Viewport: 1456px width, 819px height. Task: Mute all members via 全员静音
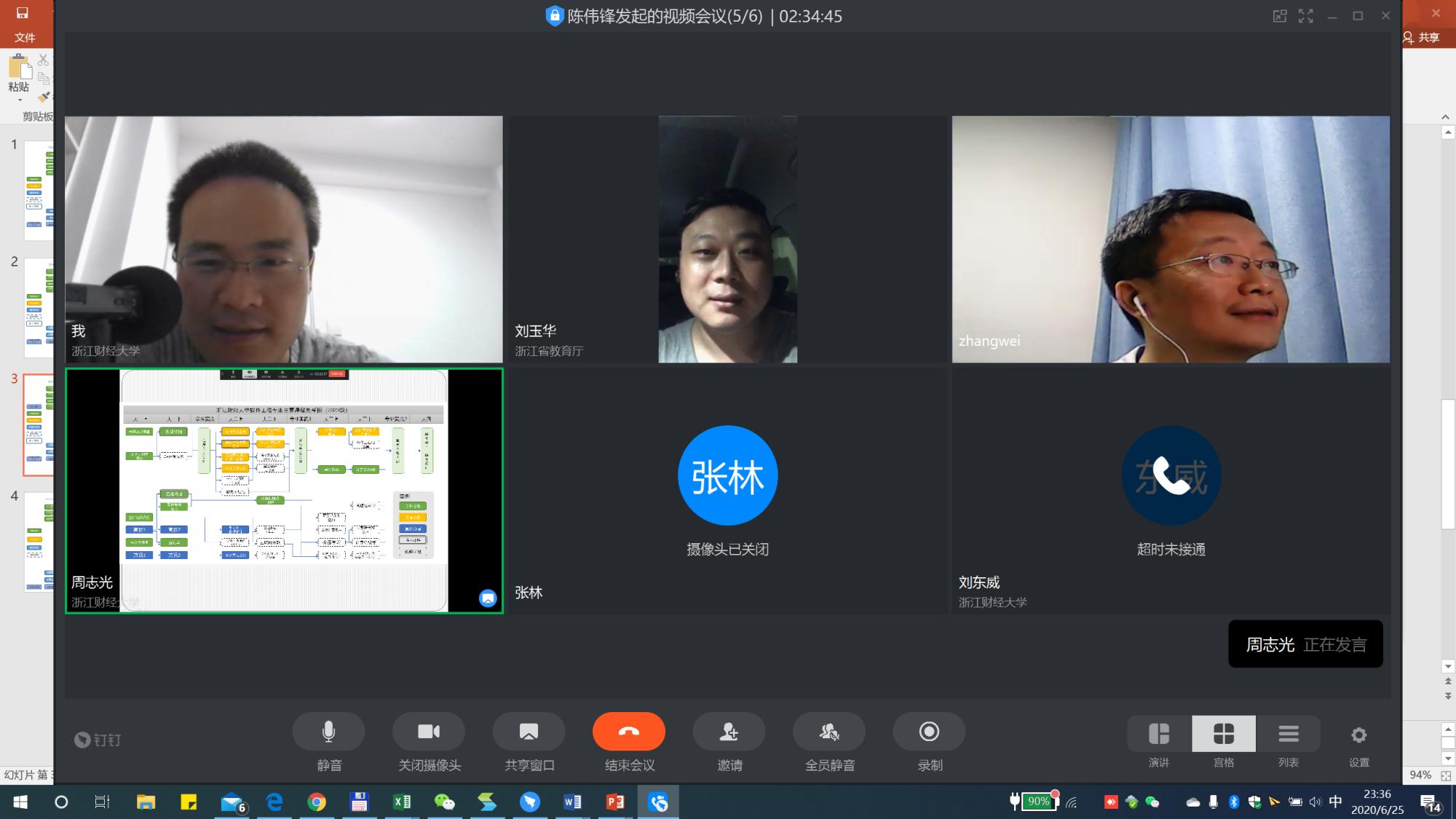[x=829, y=732]
